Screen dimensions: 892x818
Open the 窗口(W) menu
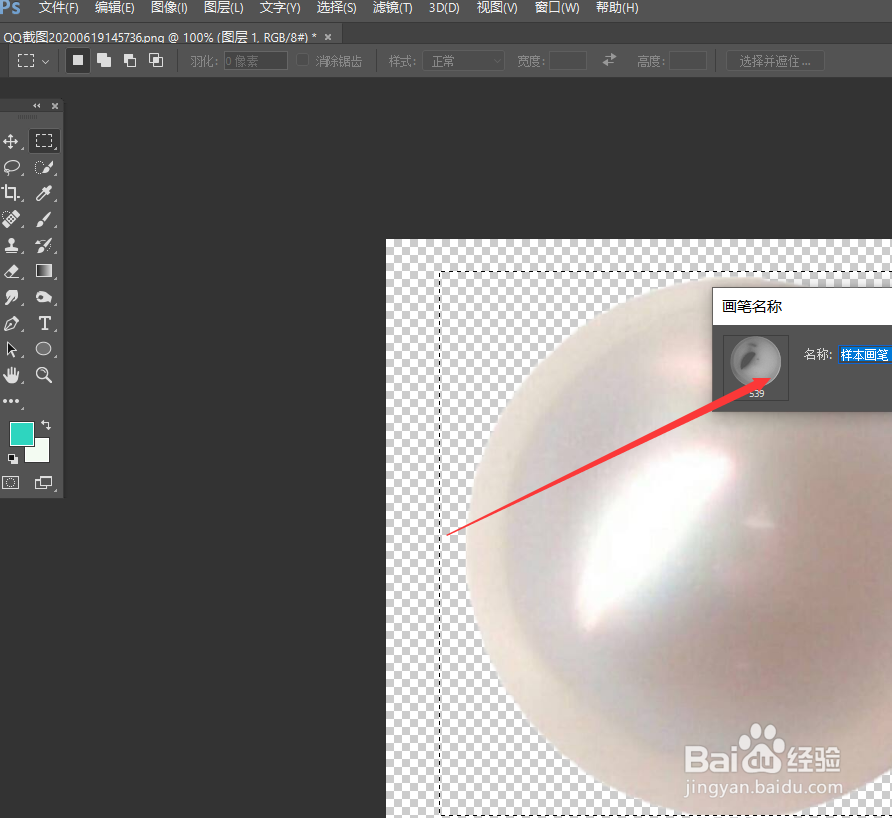[557, 8]
